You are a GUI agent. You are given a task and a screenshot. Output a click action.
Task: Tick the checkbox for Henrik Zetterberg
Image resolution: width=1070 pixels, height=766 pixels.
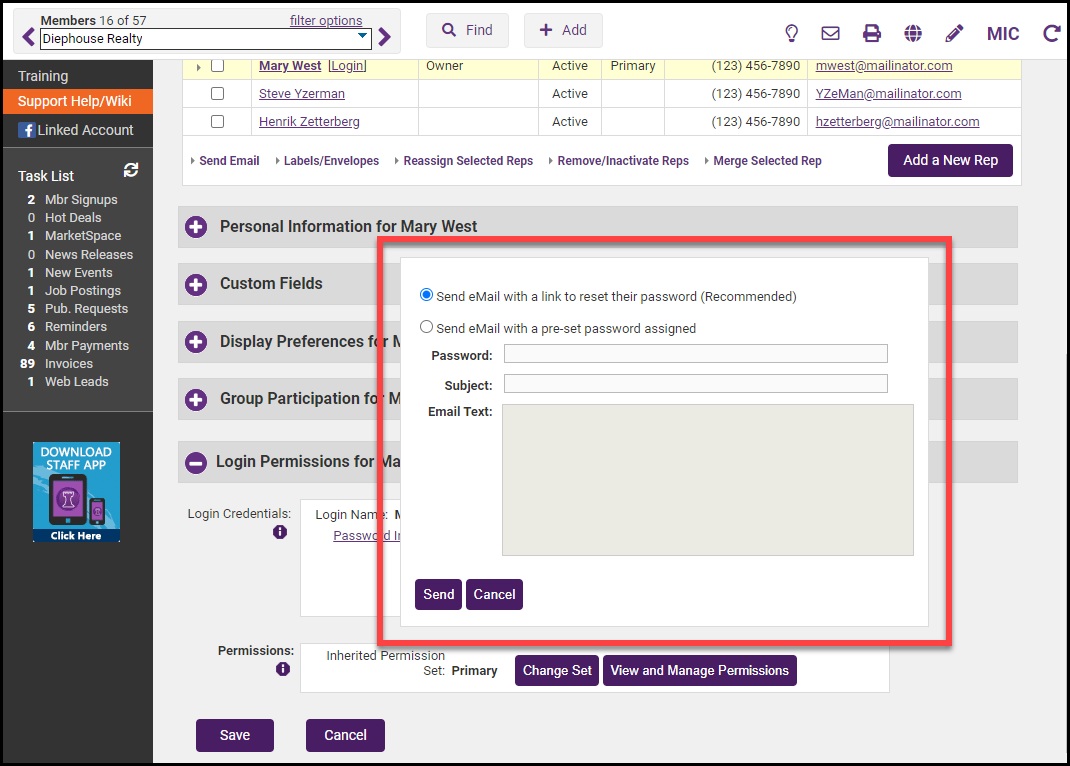(217, 122)
